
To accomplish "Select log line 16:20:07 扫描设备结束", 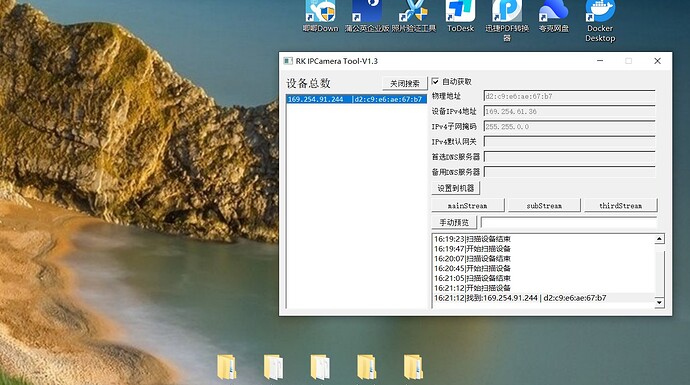I will pos(543,259).
